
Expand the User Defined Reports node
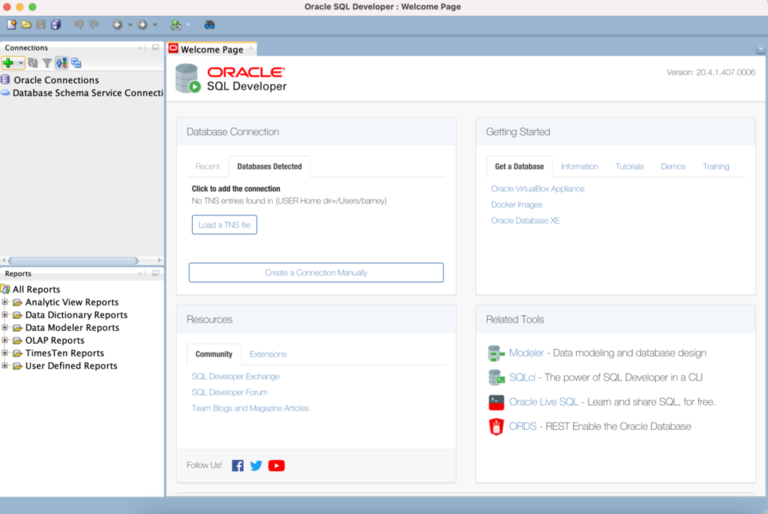coord(5,366)
